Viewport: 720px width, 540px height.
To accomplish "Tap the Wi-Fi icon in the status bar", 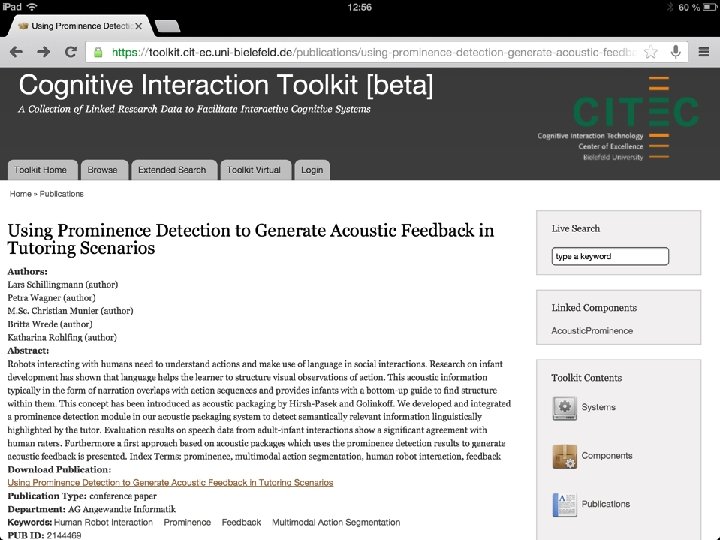I will [x=32, y=7].
